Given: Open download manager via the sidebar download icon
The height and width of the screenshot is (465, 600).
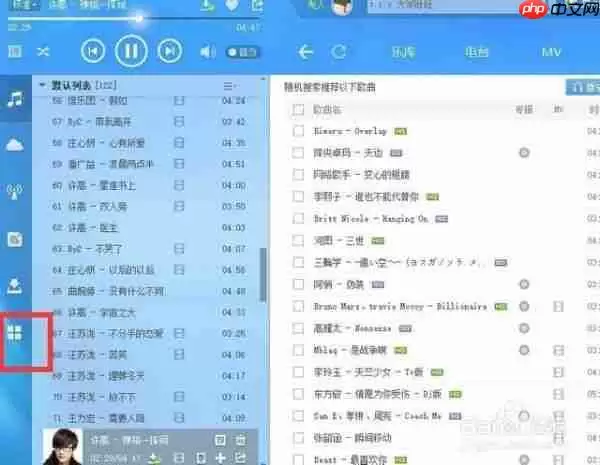Looking at the screenshot, I should click(15, 286).
